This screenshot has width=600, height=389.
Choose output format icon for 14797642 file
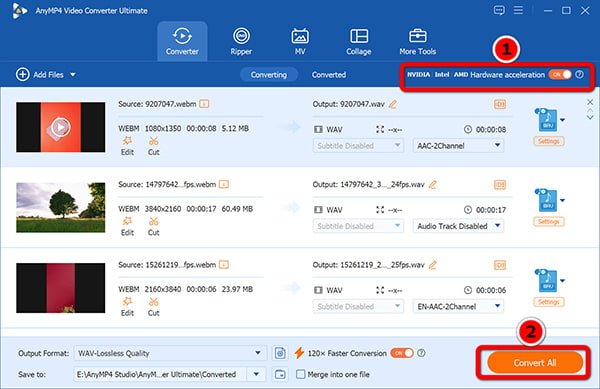(549, 200)
